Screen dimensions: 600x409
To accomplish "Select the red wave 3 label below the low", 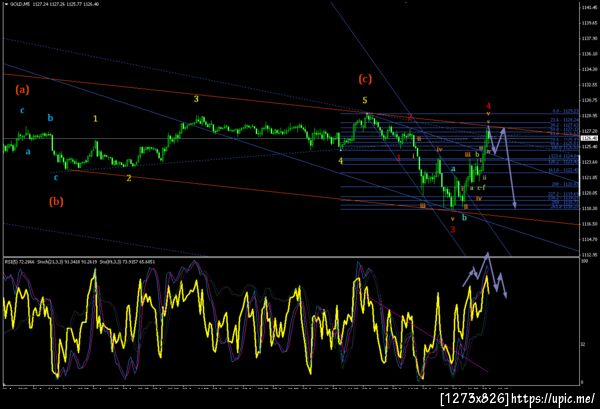I will pos(453,230).
